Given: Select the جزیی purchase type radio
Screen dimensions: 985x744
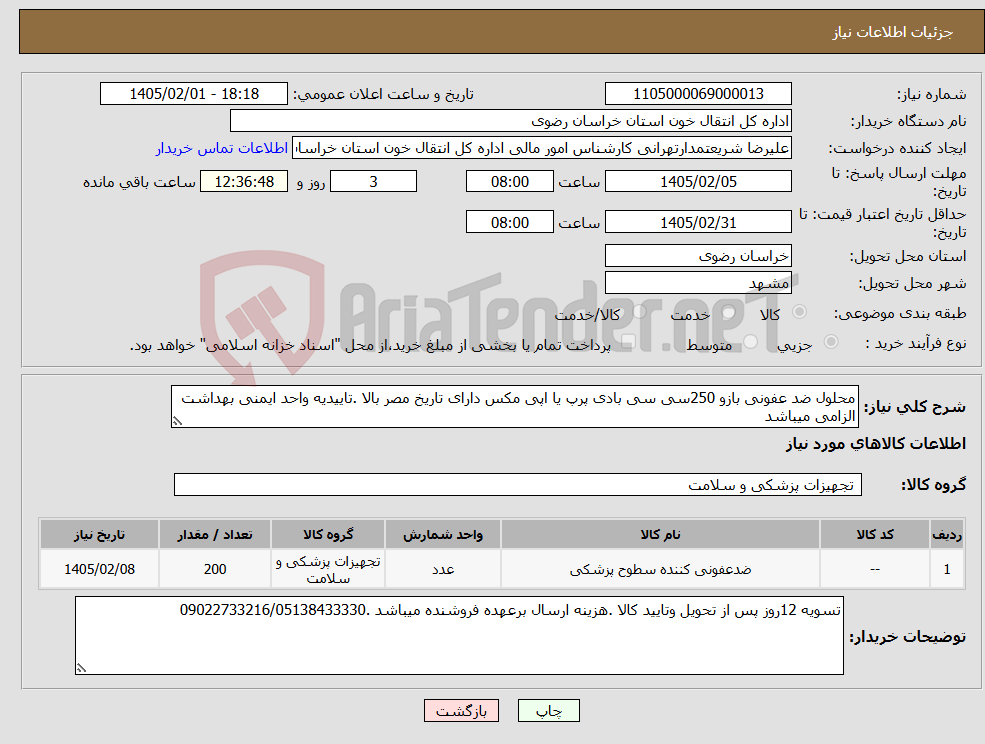Looking at the screenshot, I should tap(830, 342).
